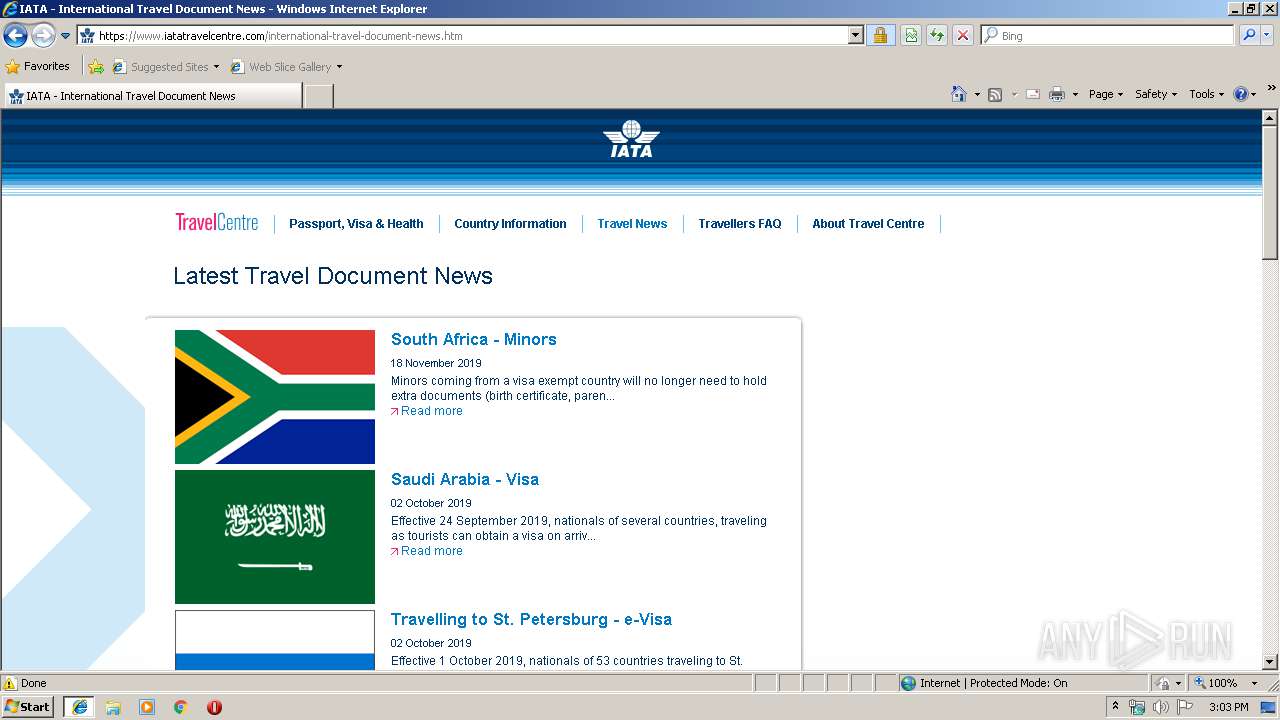Screen dimensions: 1280x720
Task: Click the Print icon
Action: tap(1057, 94)
